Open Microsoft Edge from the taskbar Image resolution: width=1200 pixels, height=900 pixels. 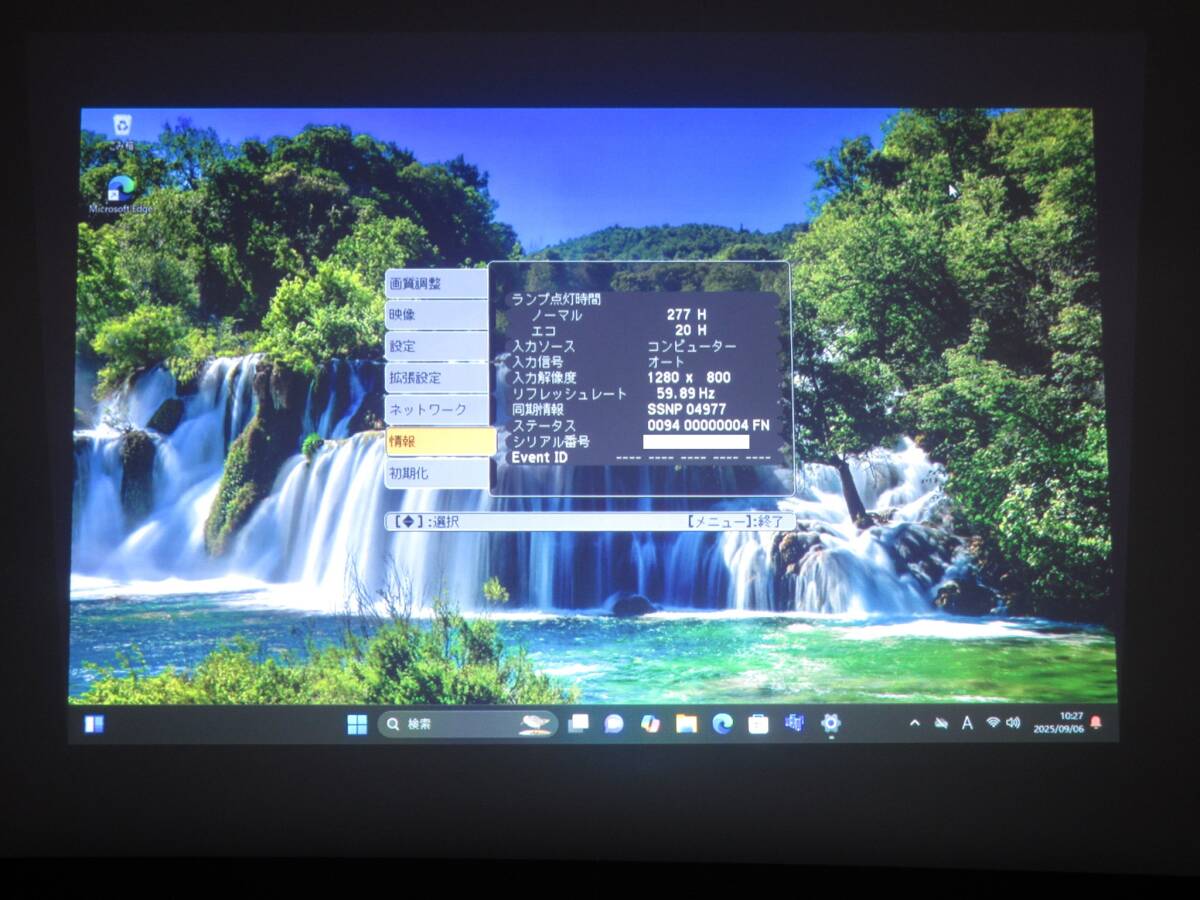click(x=722, y=723)
